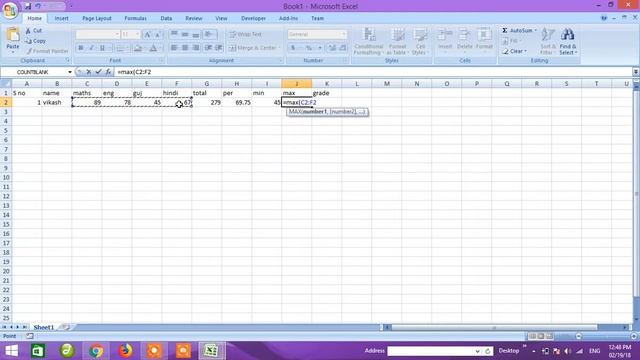The width and height of the screenshot is (640, 360).
Task: Switch to the Insert tab
Action: [x=62, y=18]
